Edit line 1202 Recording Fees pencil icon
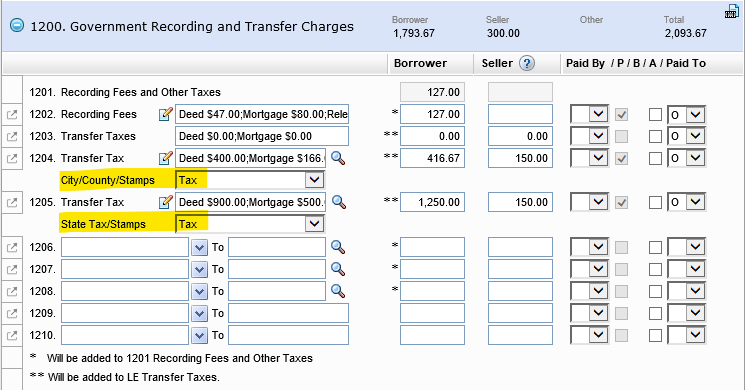 point(165,114)
